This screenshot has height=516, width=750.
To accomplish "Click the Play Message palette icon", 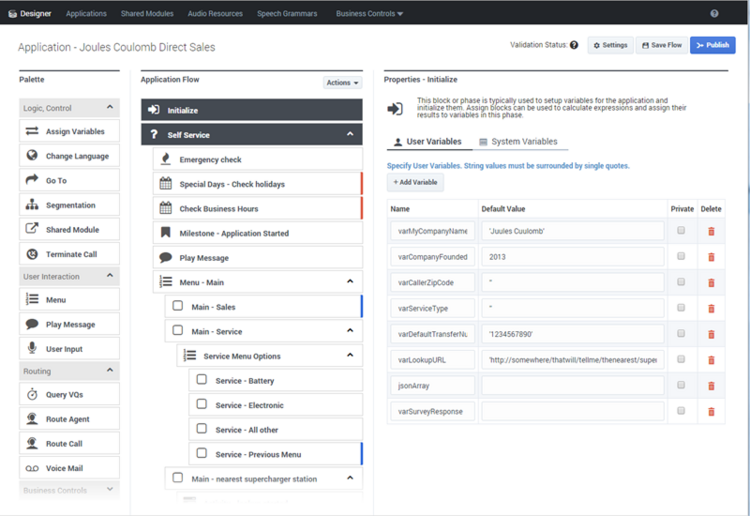I will click(x=32, y=324).
